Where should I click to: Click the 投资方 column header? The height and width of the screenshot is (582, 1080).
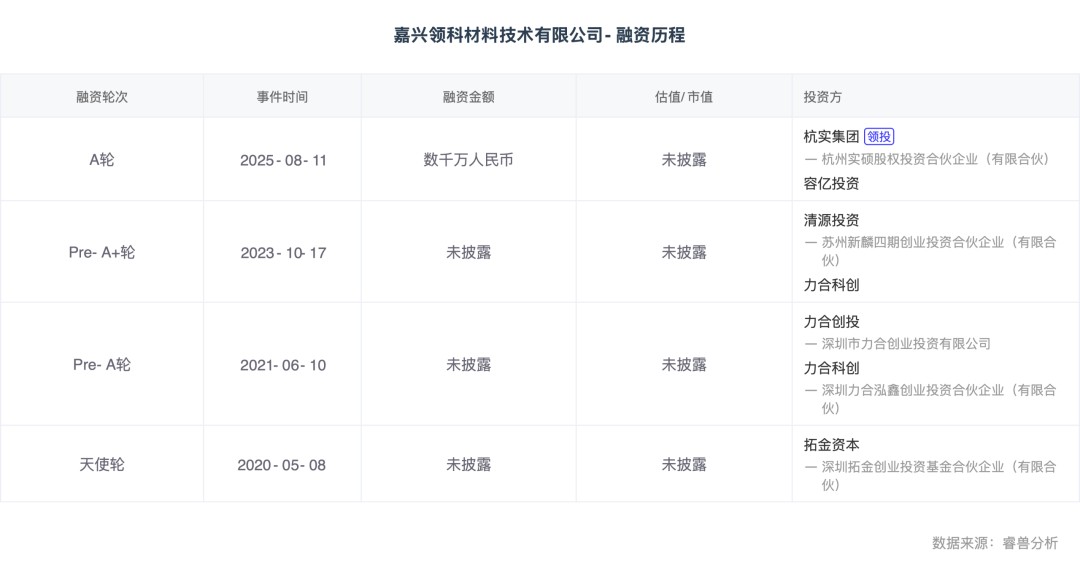822,97
